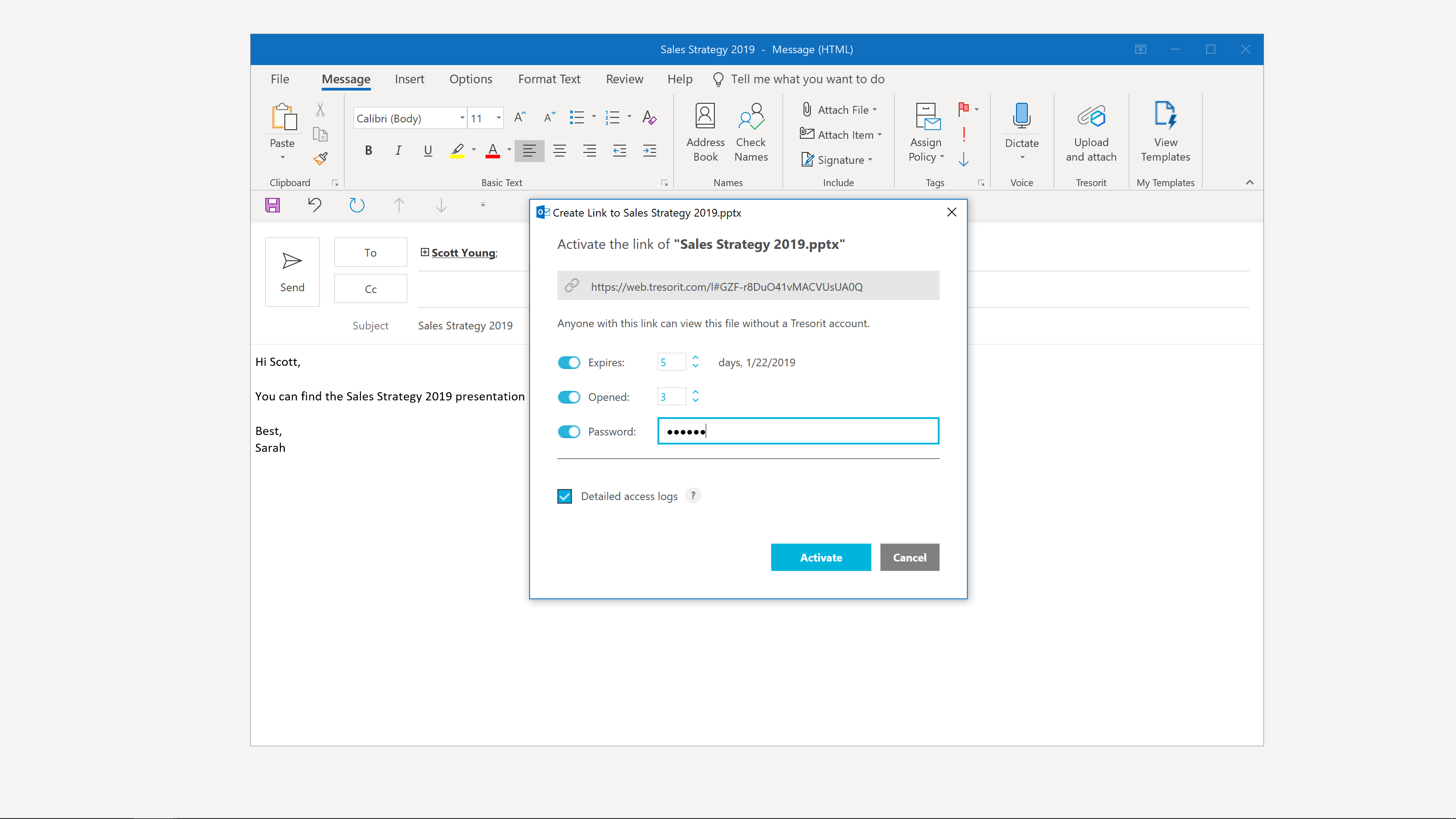Open the Review ribbon tab
Screen dimensions: 1456x819
pyautogui.click(x=624, y=78)
